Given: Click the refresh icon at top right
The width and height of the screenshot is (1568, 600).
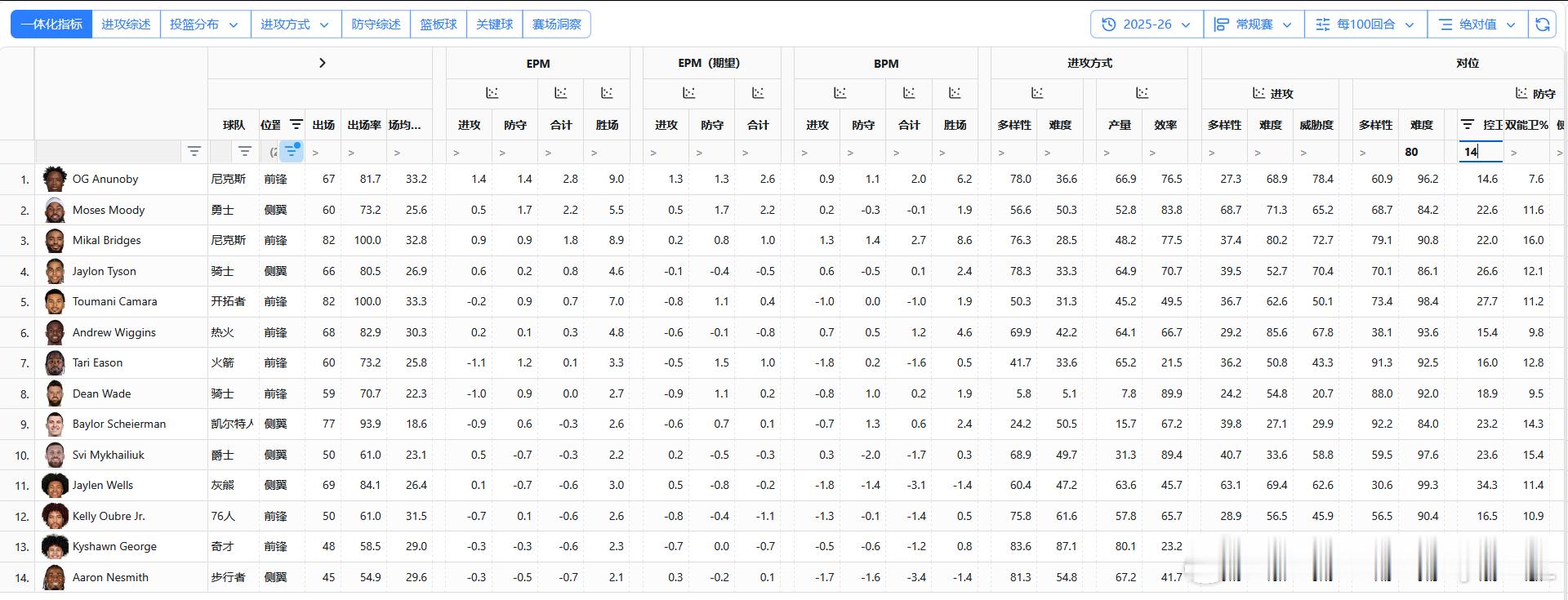Looking at the screenshot, I should click(x=1543, y=24).
